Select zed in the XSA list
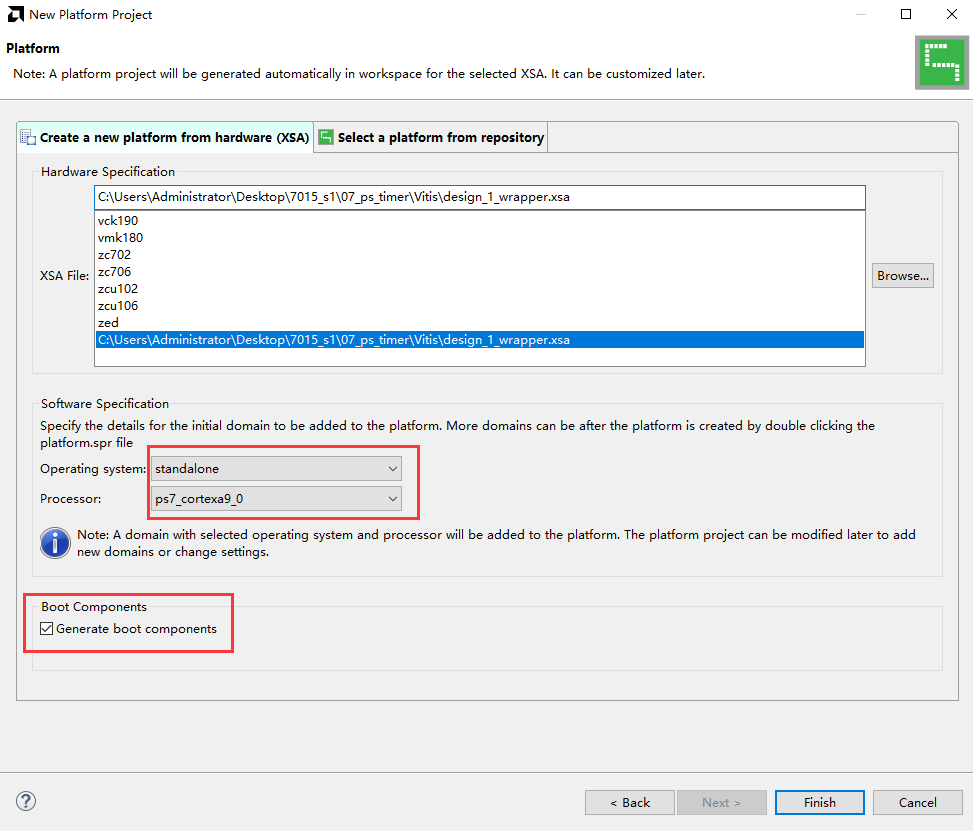 click(480, 323)
